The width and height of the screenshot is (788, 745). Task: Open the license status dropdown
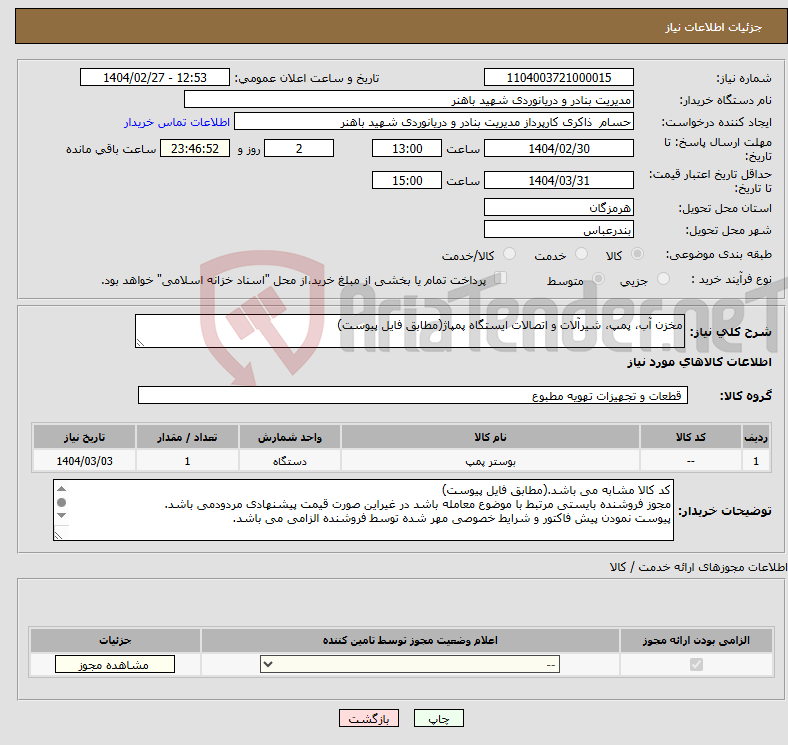pyautogui.click(x=410, y=665)
